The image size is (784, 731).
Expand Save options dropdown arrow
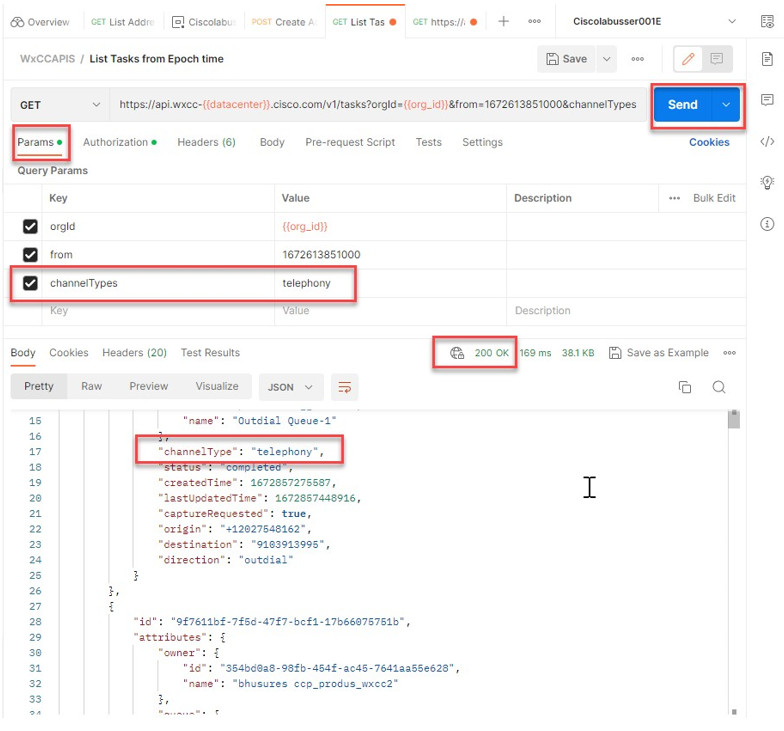coord(606,59)
